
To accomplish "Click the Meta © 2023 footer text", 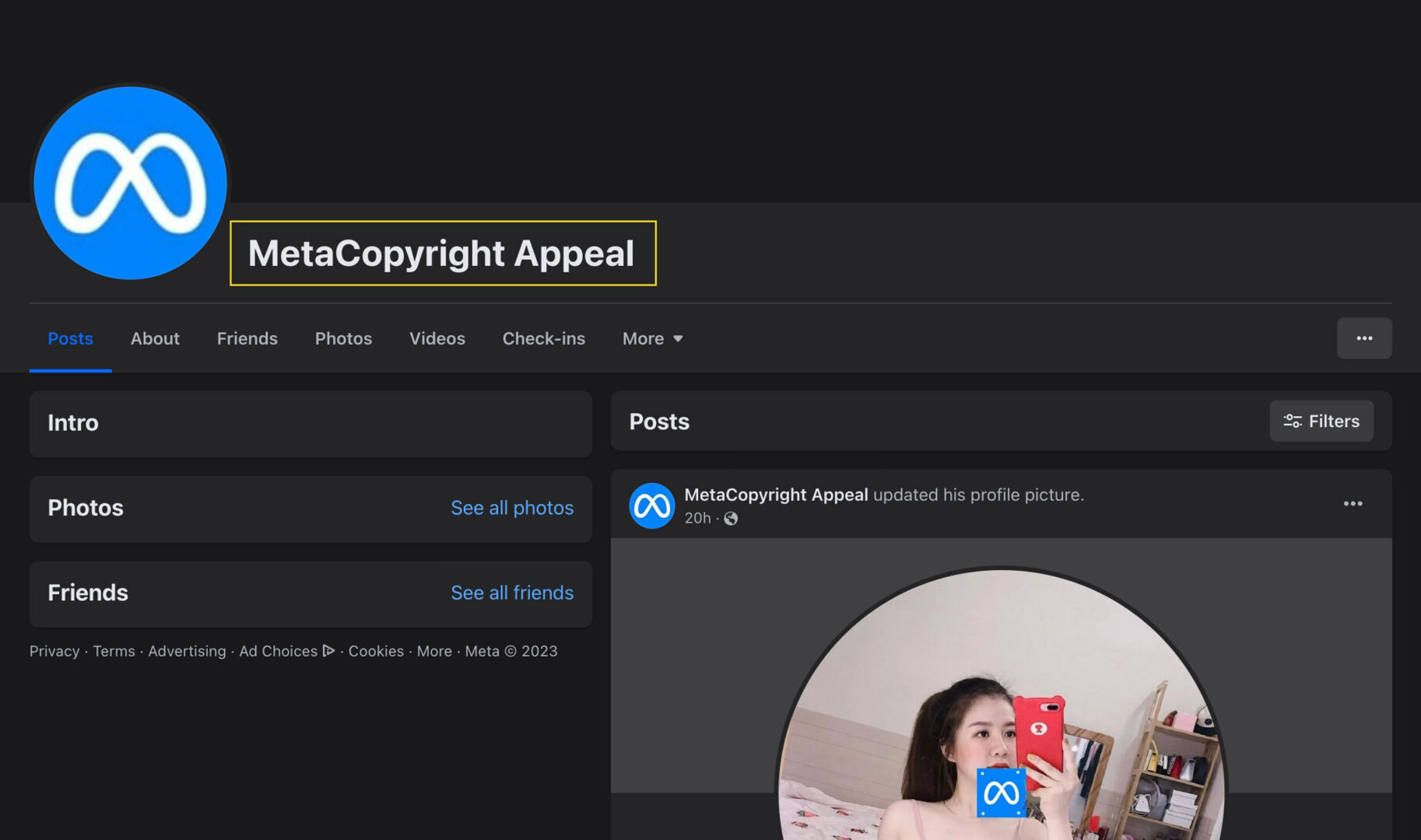I will point(511,651).
